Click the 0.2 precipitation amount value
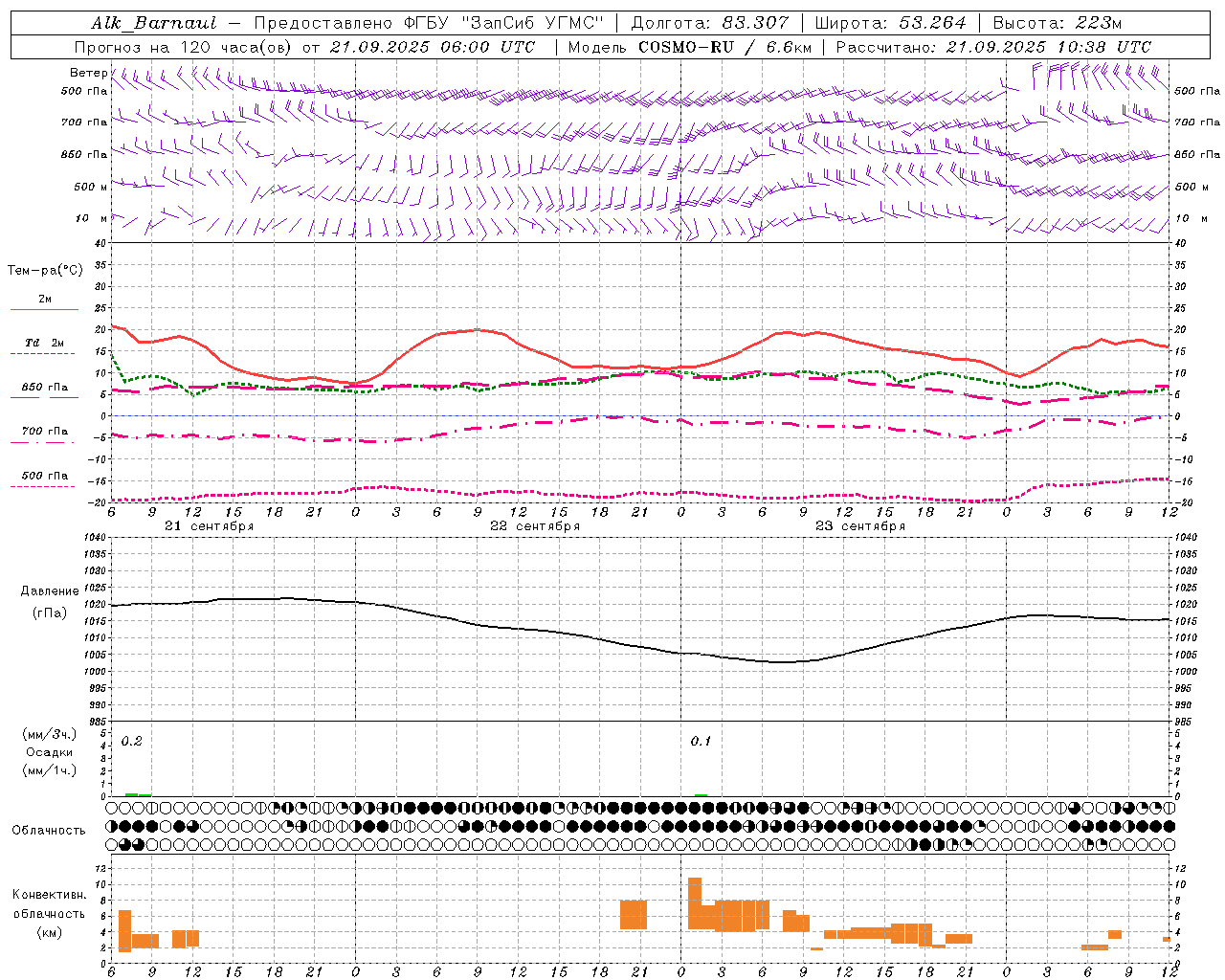Screen dimensions: 1225x980 132,741
